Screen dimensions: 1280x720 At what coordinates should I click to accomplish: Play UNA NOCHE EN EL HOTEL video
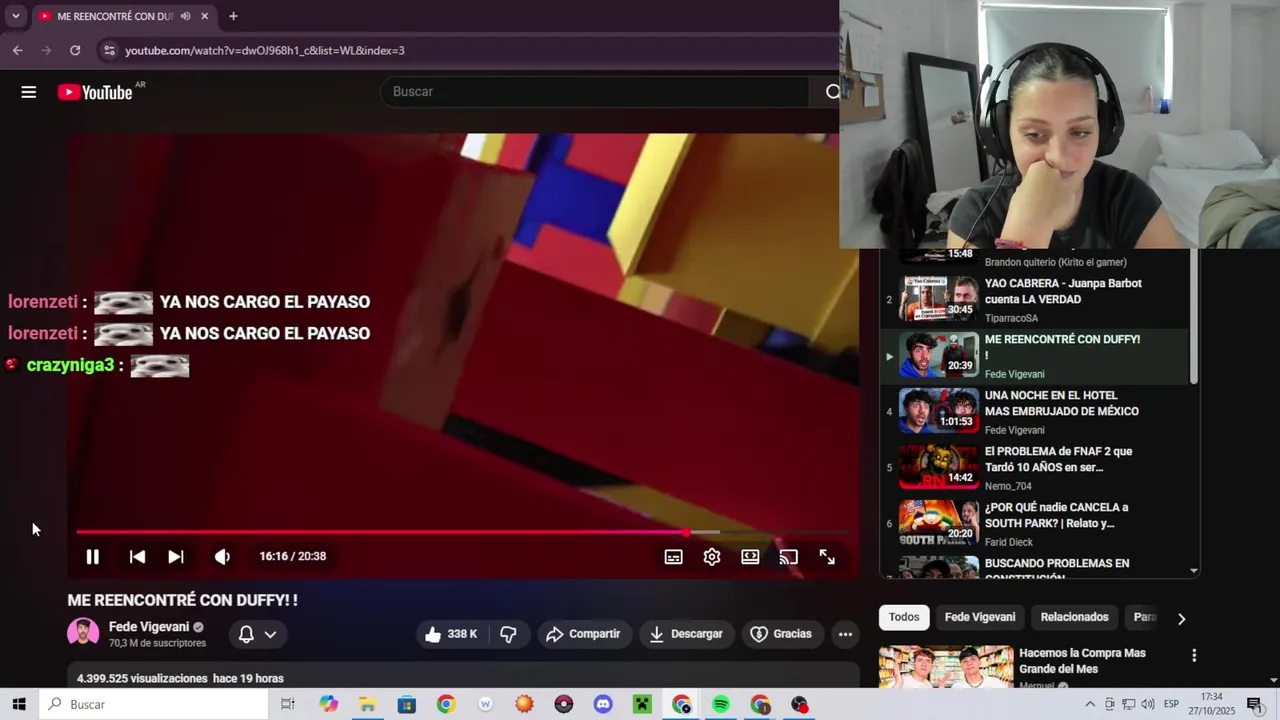(x=1034, y=412)
